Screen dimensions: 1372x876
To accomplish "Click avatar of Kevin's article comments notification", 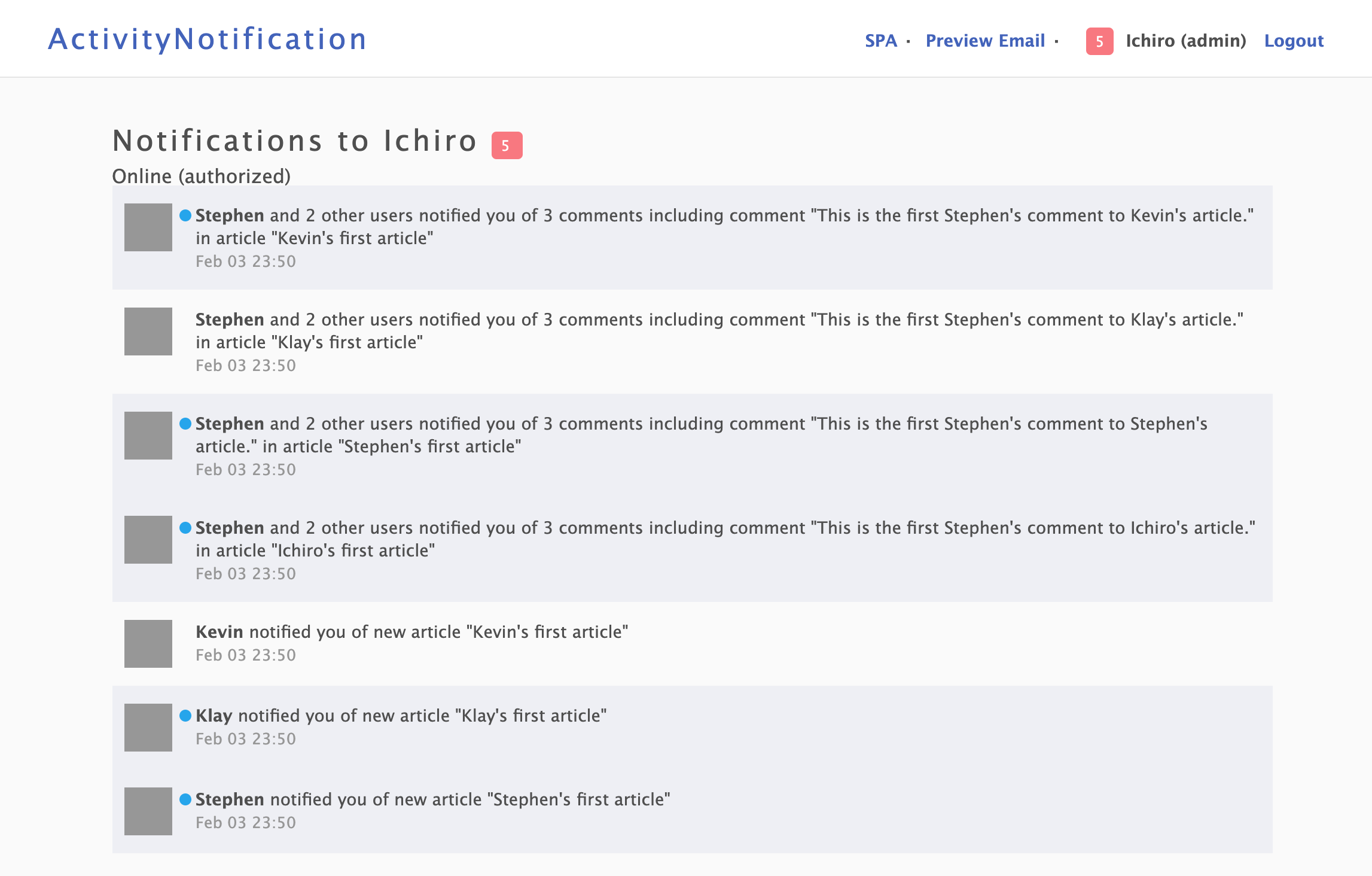I will (x=148, y=227).
